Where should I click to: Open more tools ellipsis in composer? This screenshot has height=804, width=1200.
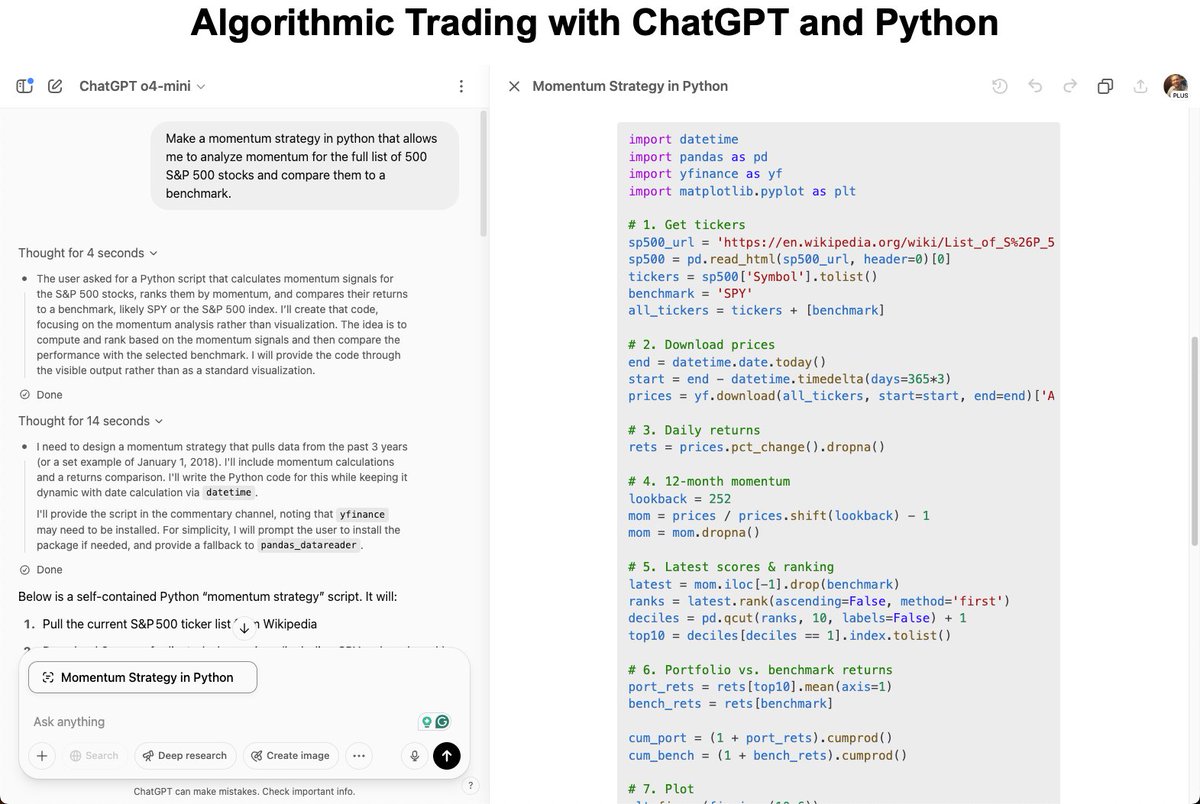[359, 756]
